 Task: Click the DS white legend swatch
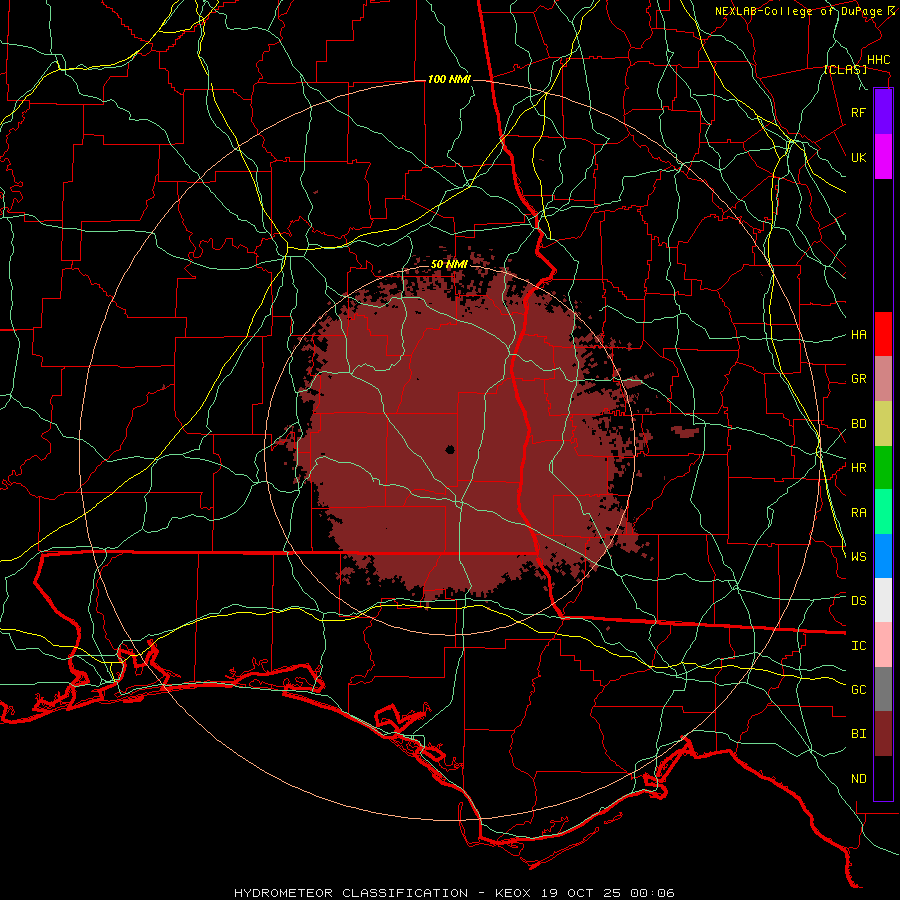(883, 600)
